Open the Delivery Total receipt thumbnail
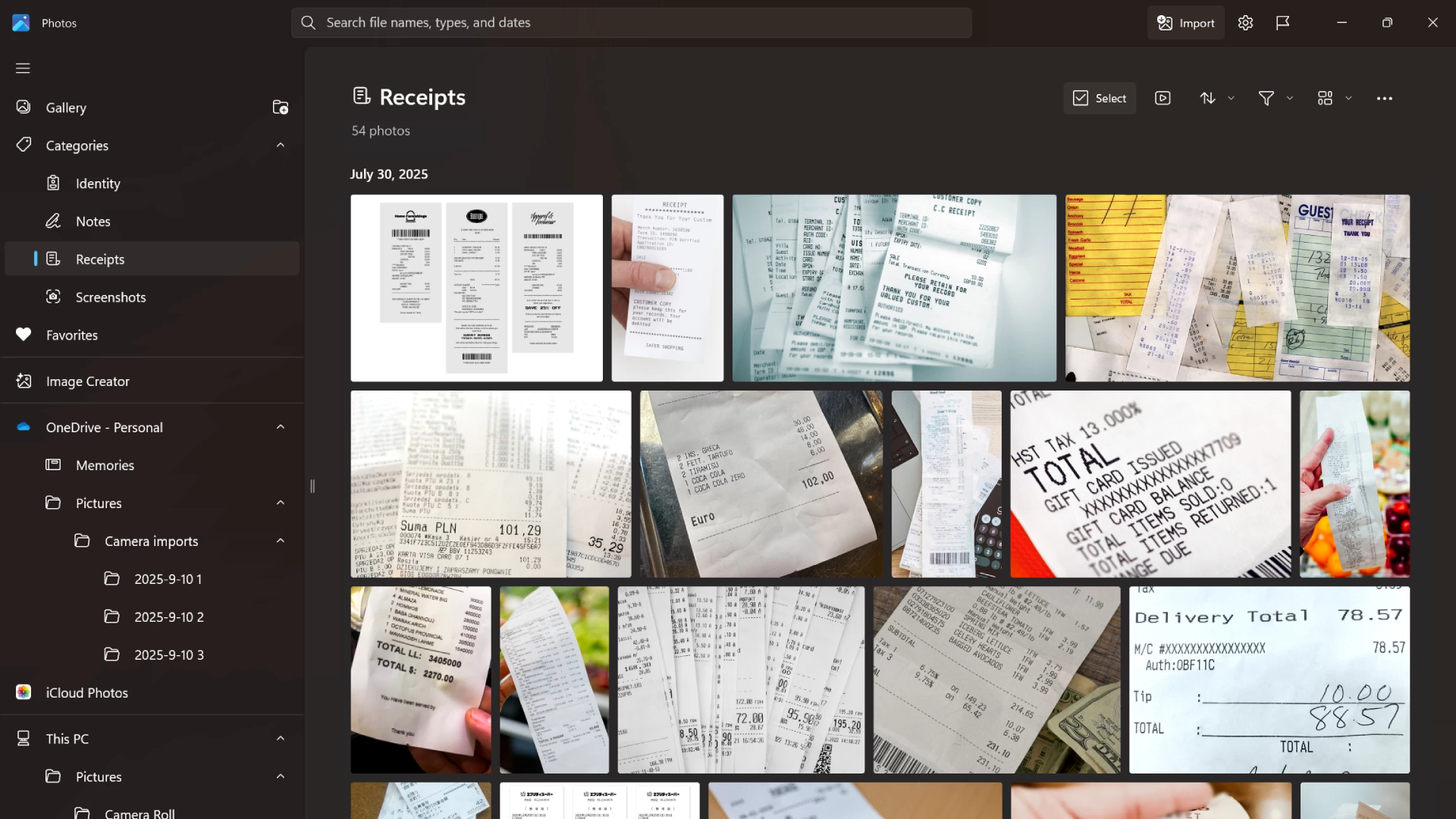 pyautogui.click(x=1269, y=679)
